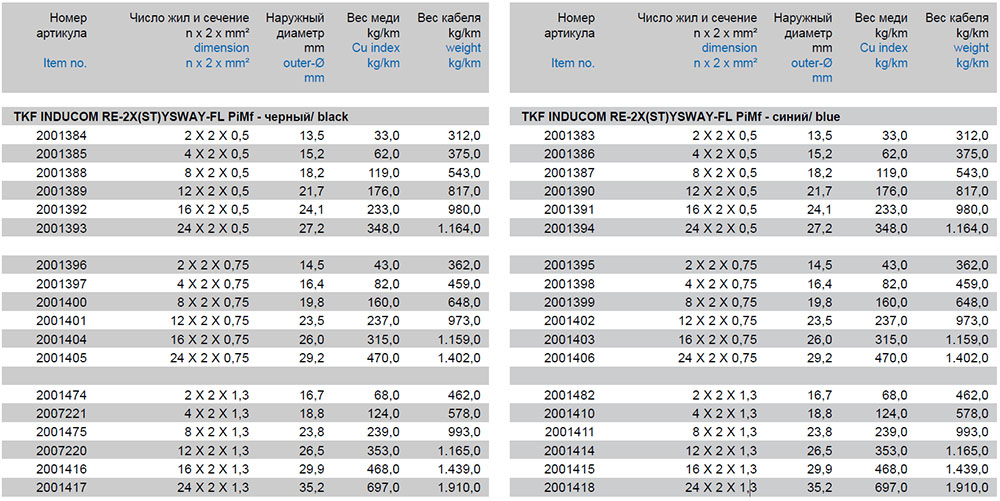This screenshot has height=501, width=1000.
Task: Click the blue cable section title
Action: [x=681, y=117]
